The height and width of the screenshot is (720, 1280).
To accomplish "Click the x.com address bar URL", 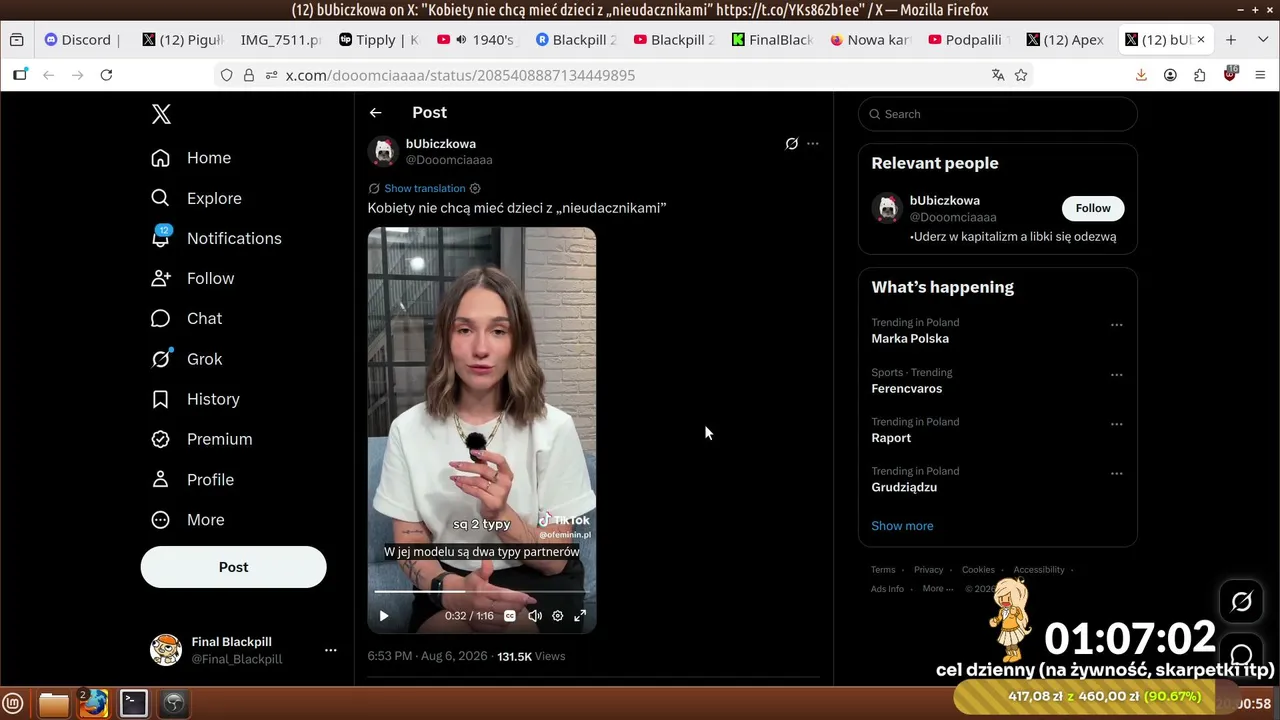I will tap(460, 75).
